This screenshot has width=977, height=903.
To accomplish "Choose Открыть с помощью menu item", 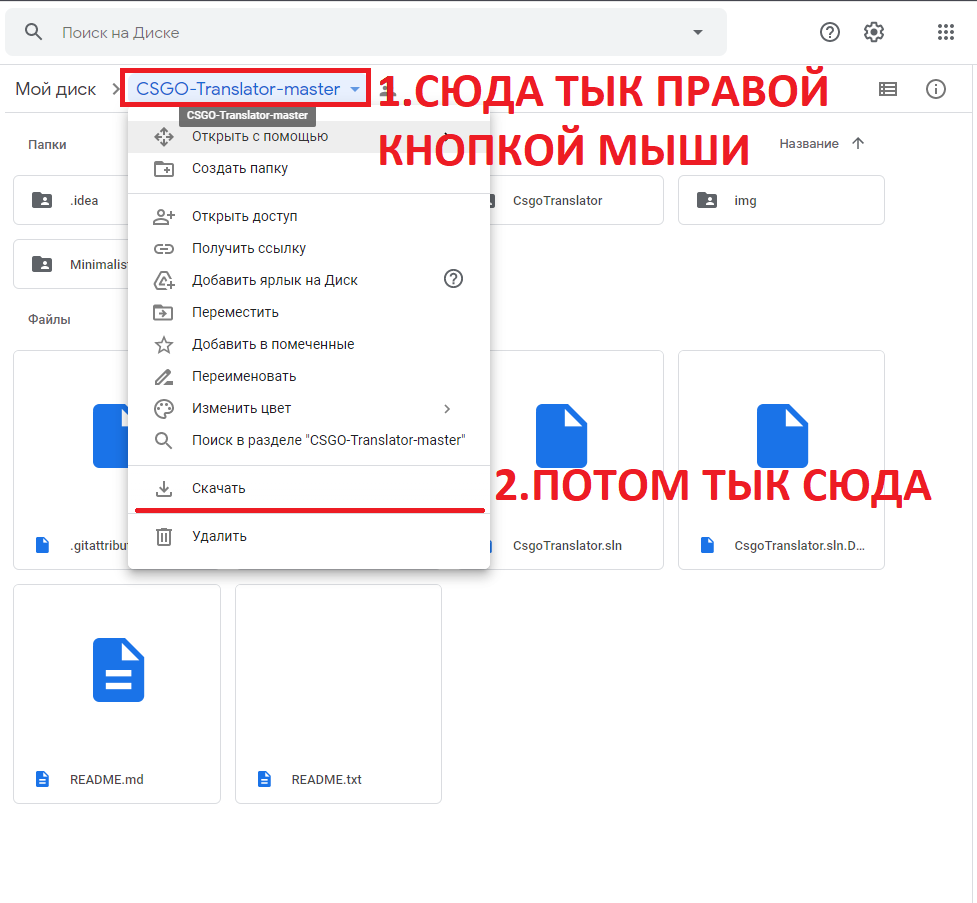I will 308,136.
